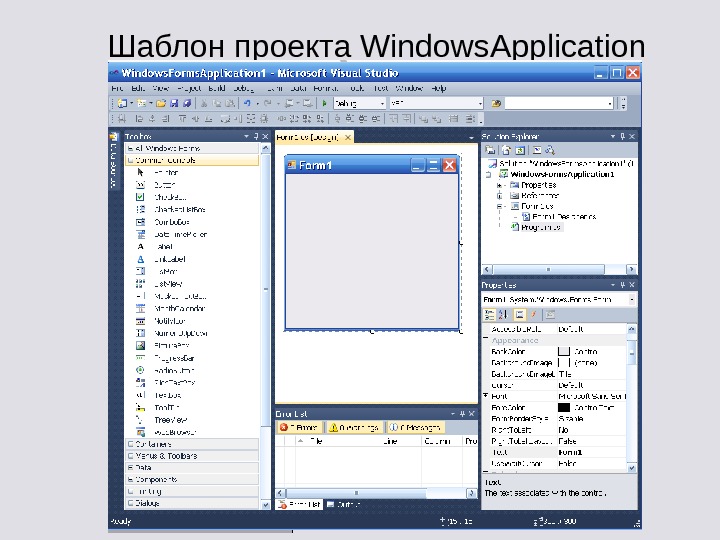Click the Open File folder icon

(161, 103)
